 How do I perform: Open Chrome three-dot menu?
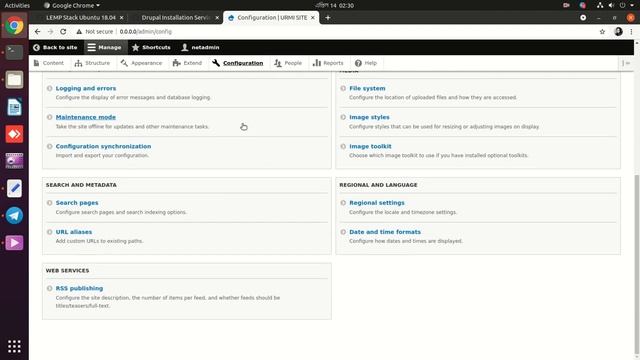pyautogui.click(x=631, y=31)
